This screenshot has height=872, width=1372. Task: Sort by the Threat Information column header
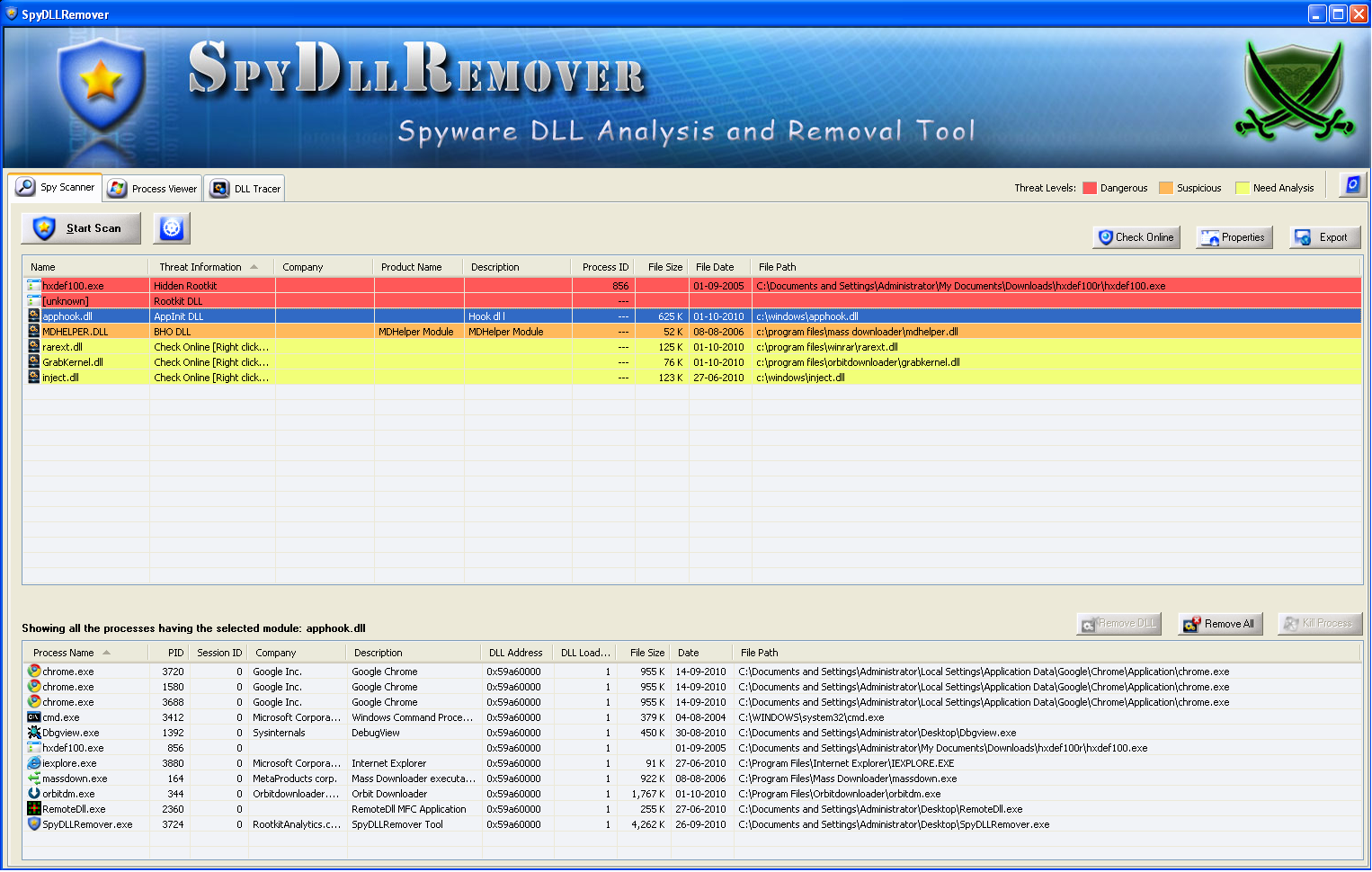[x=200, y=267]
